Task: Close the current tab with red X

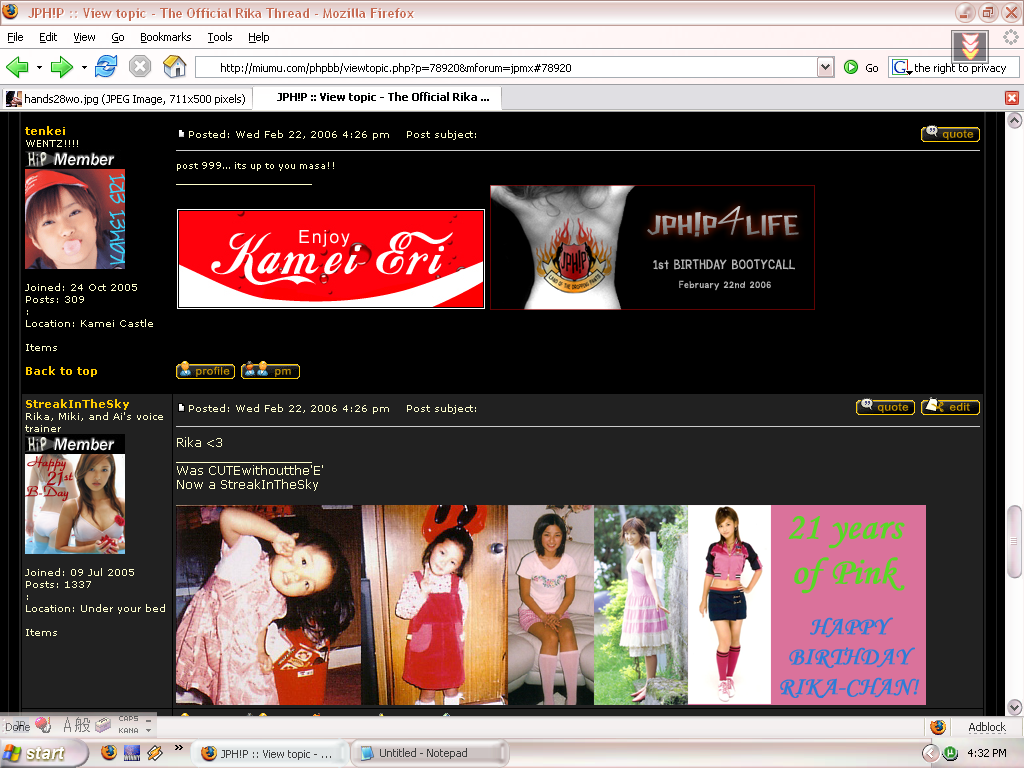Action: pos(1012,98)
